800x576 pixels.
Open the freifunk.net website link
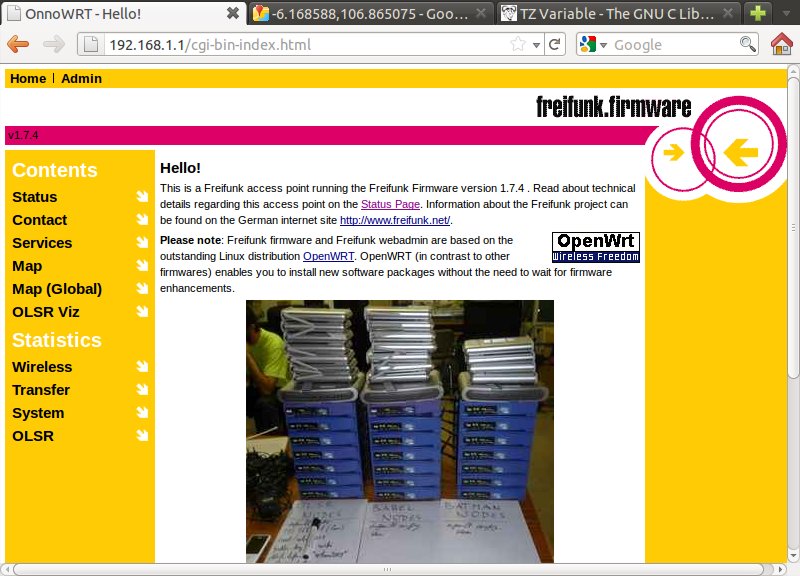[x=395, y=220]
